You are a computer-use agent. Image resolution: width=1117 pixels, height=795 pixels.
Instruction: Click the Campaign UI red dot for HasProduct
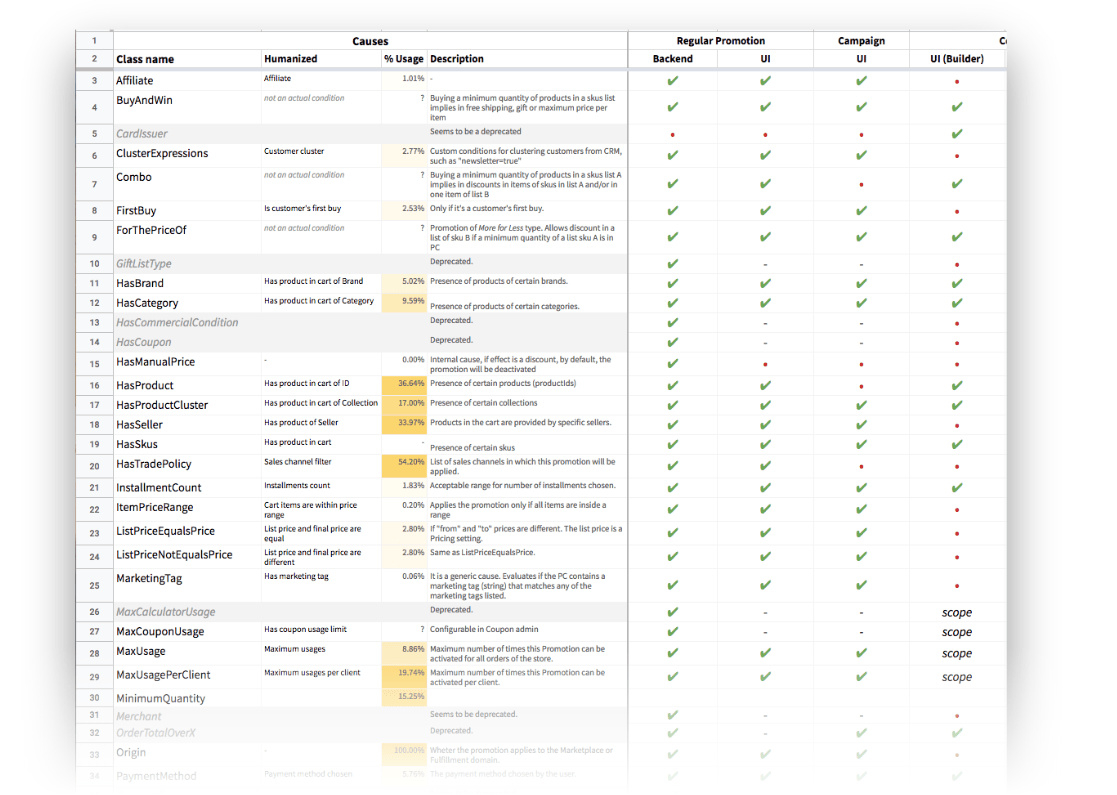[x=861, y=387]
